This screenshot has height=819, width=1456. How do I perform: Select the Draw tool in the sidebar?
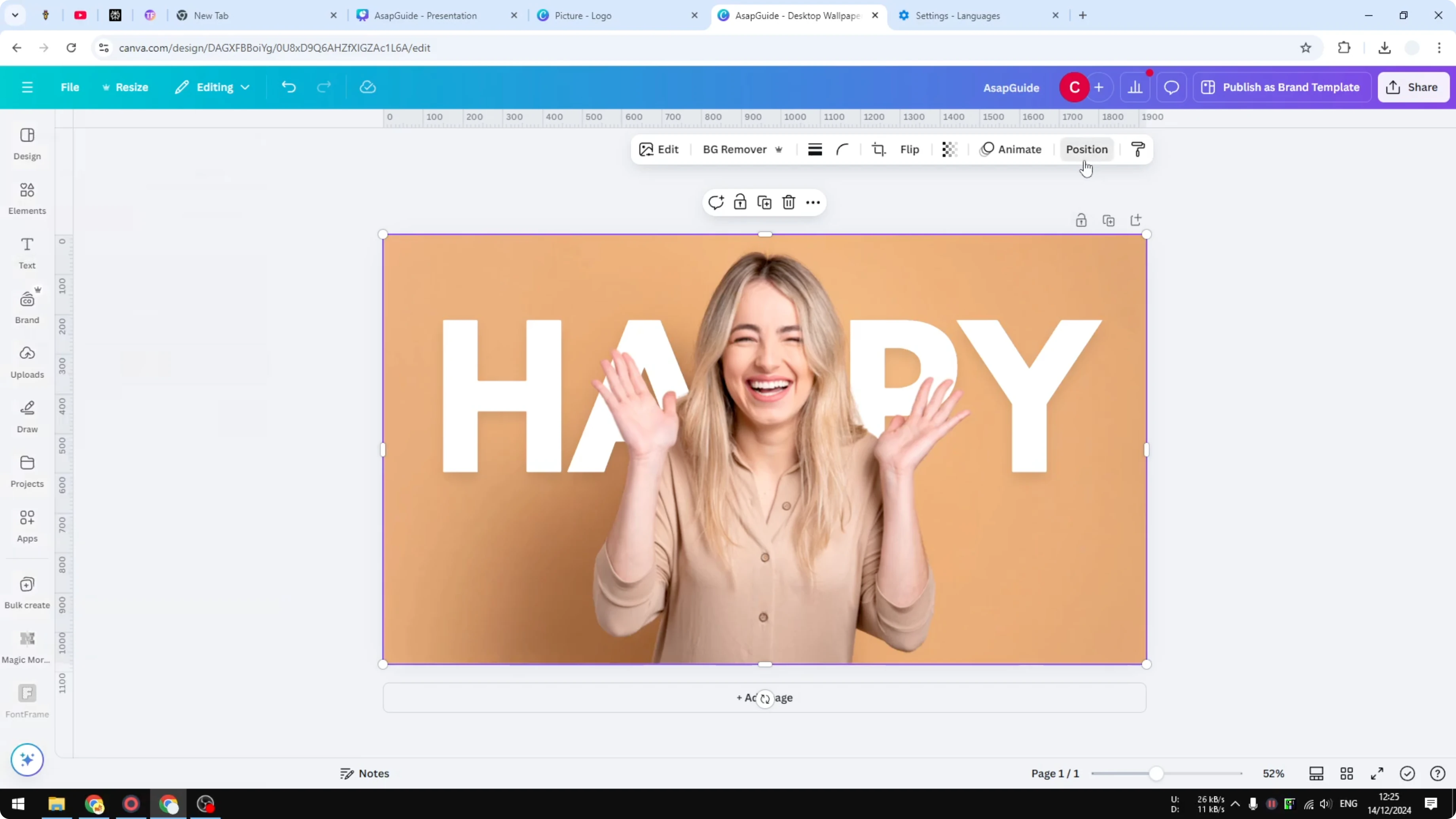tap(27, 417)
